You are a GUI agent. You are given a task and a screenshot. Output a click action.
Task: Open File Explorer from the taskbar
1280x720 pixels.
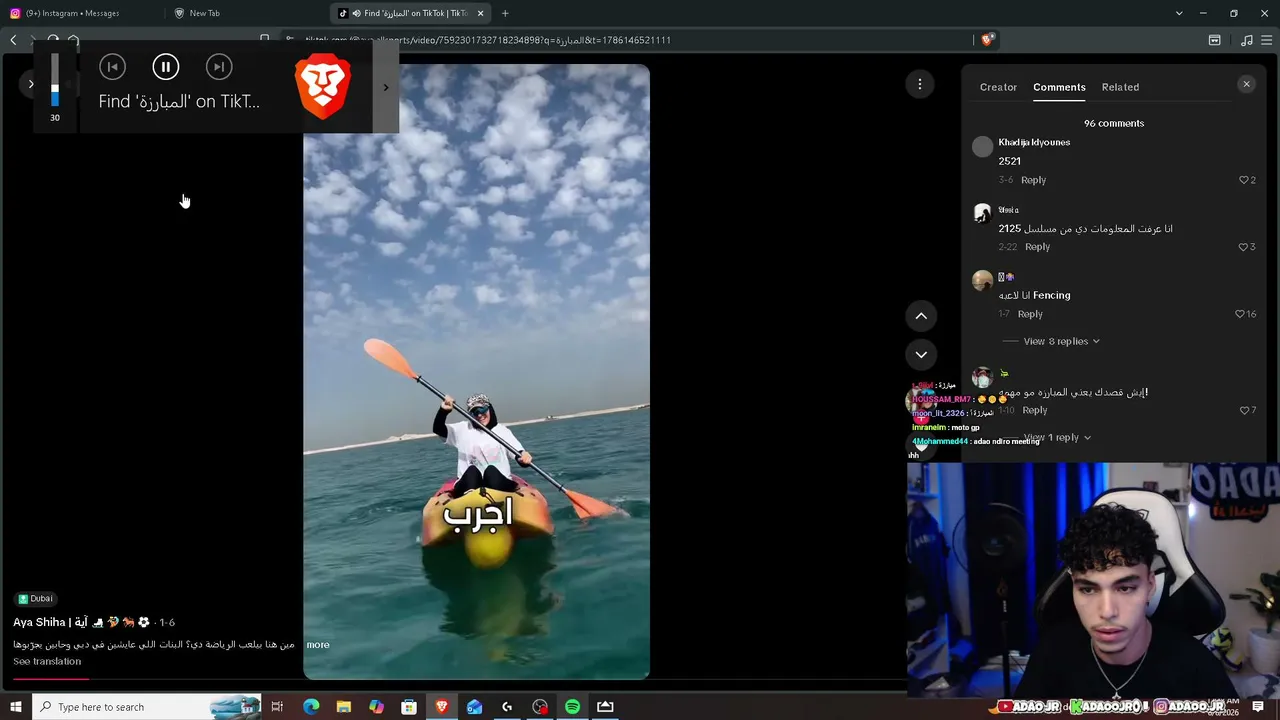(x=343, y=707)
